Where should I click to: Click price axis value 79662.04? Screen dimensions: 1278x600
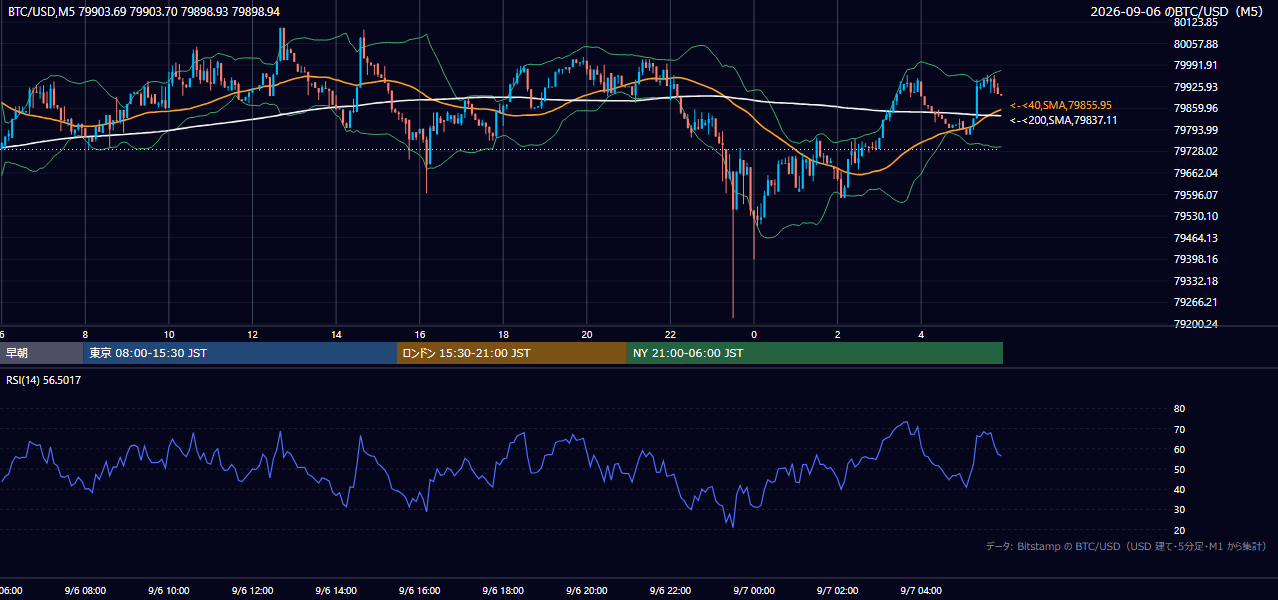click(x=1195, y=173)
